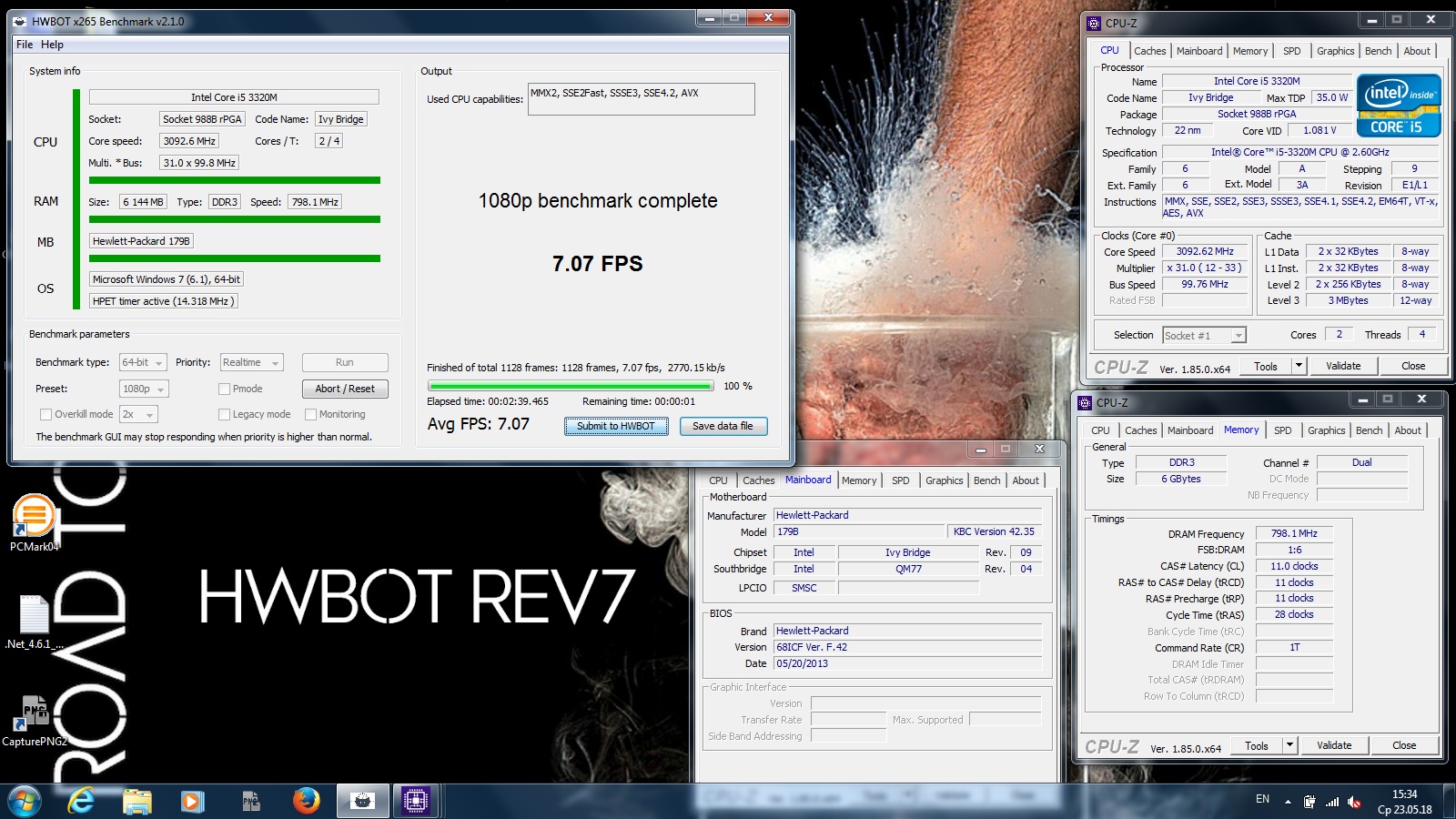Click BIOS Version 68ICF Ver. F.42 field
This screenshot has height=819, width=1456.
click(x=907, y=647)
